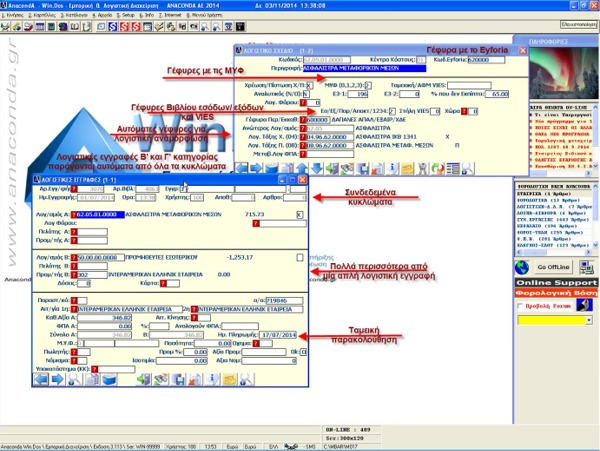Open the 5. Setup menu

click(126, 15)
